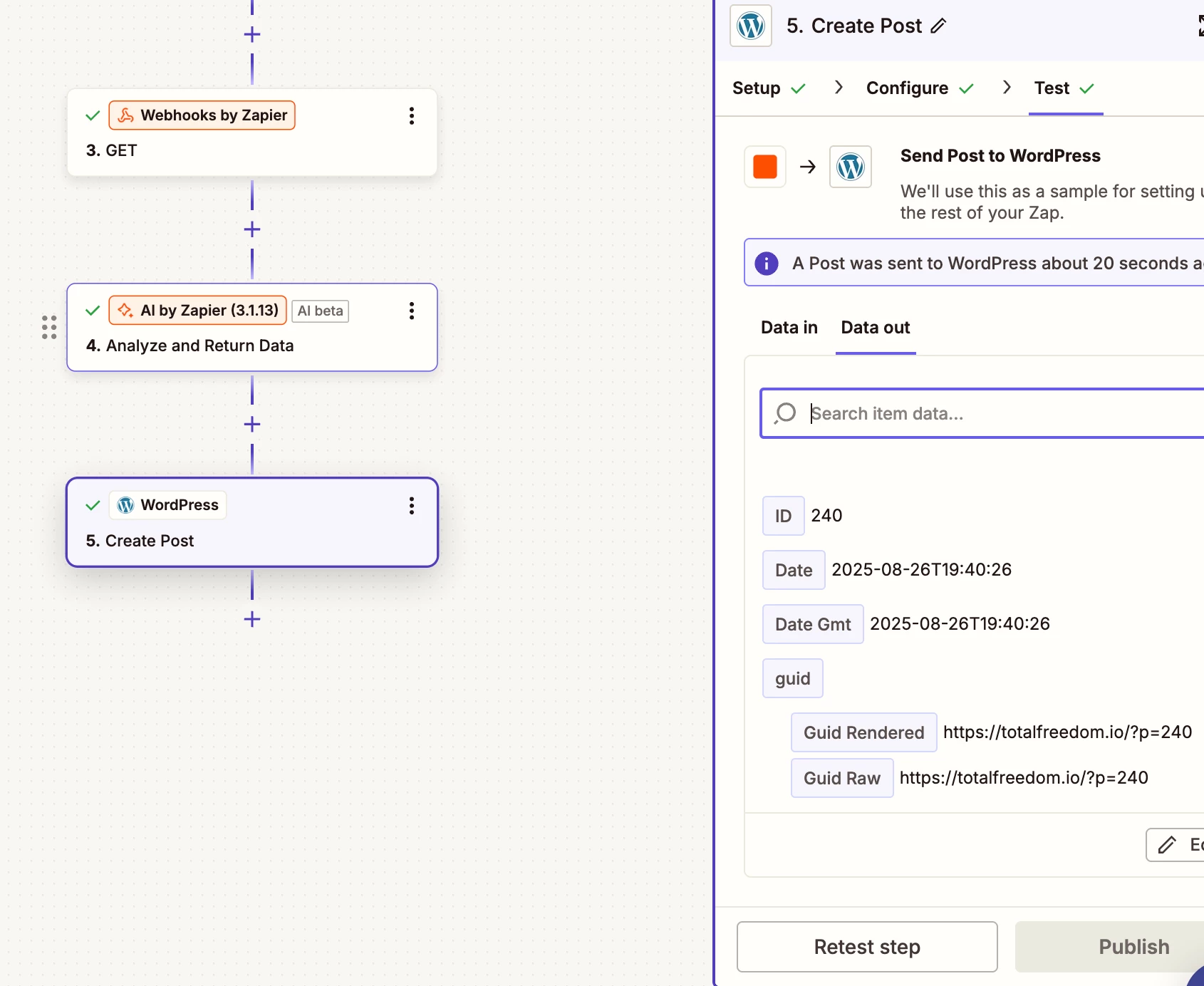
Task: Click WordPress icon next to Send Post
Action: (x=851, y=167)
